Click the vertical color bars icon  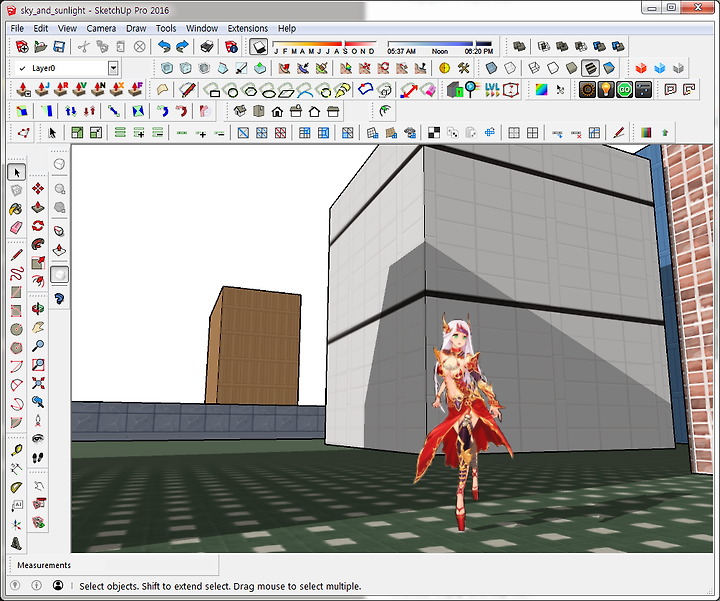click(x=646, y=133)
